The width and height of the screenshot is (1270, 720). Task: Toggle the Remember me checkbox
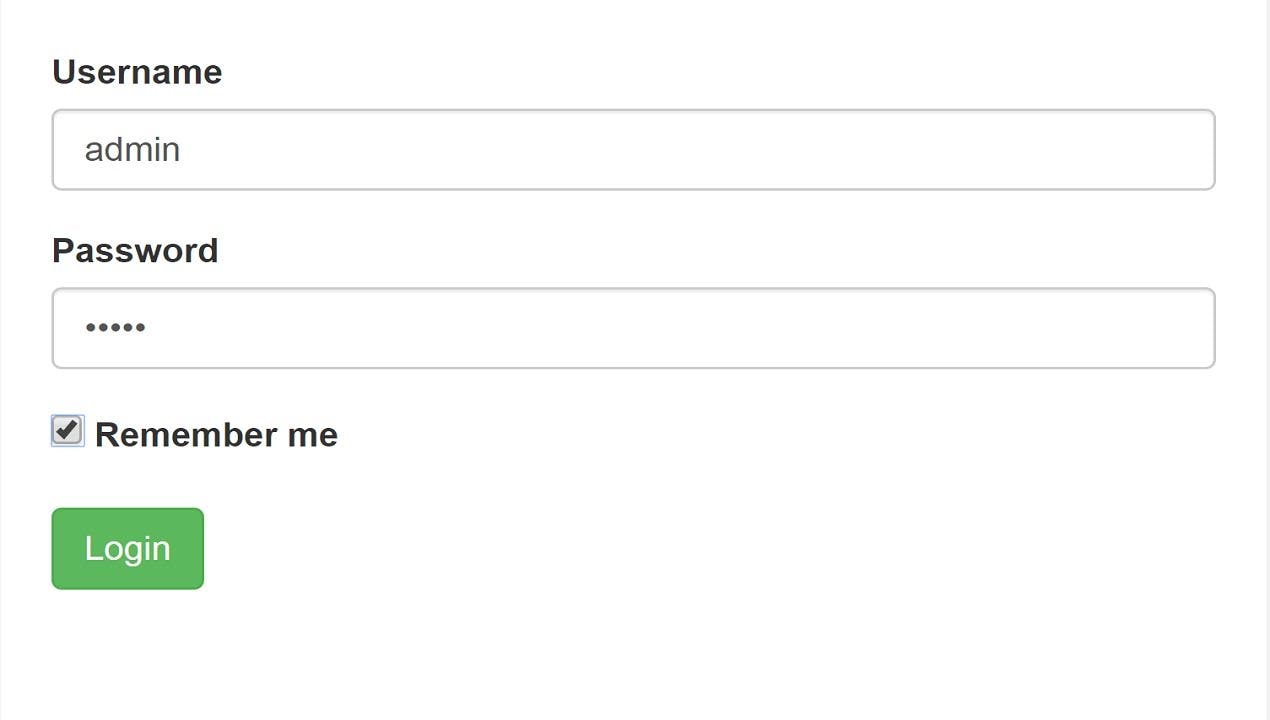(x=67, y=431)
